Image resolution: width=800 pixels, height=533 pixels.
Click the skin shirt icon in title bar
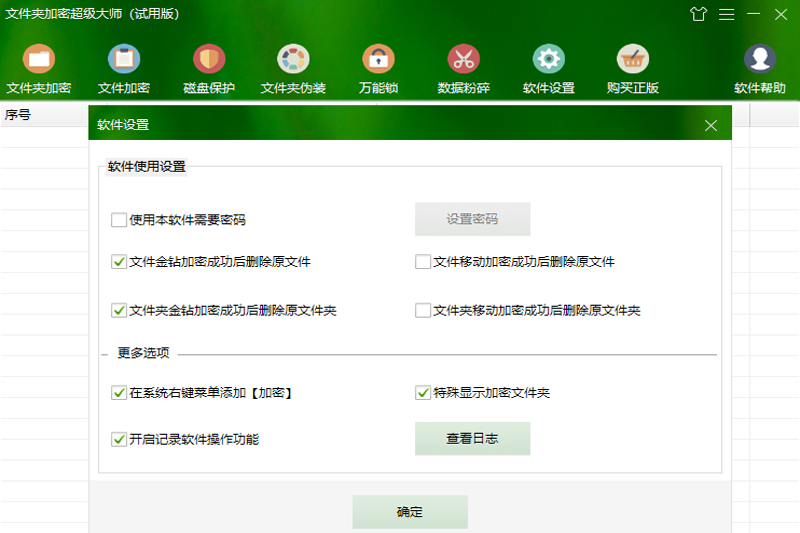(x=699, y=14)
